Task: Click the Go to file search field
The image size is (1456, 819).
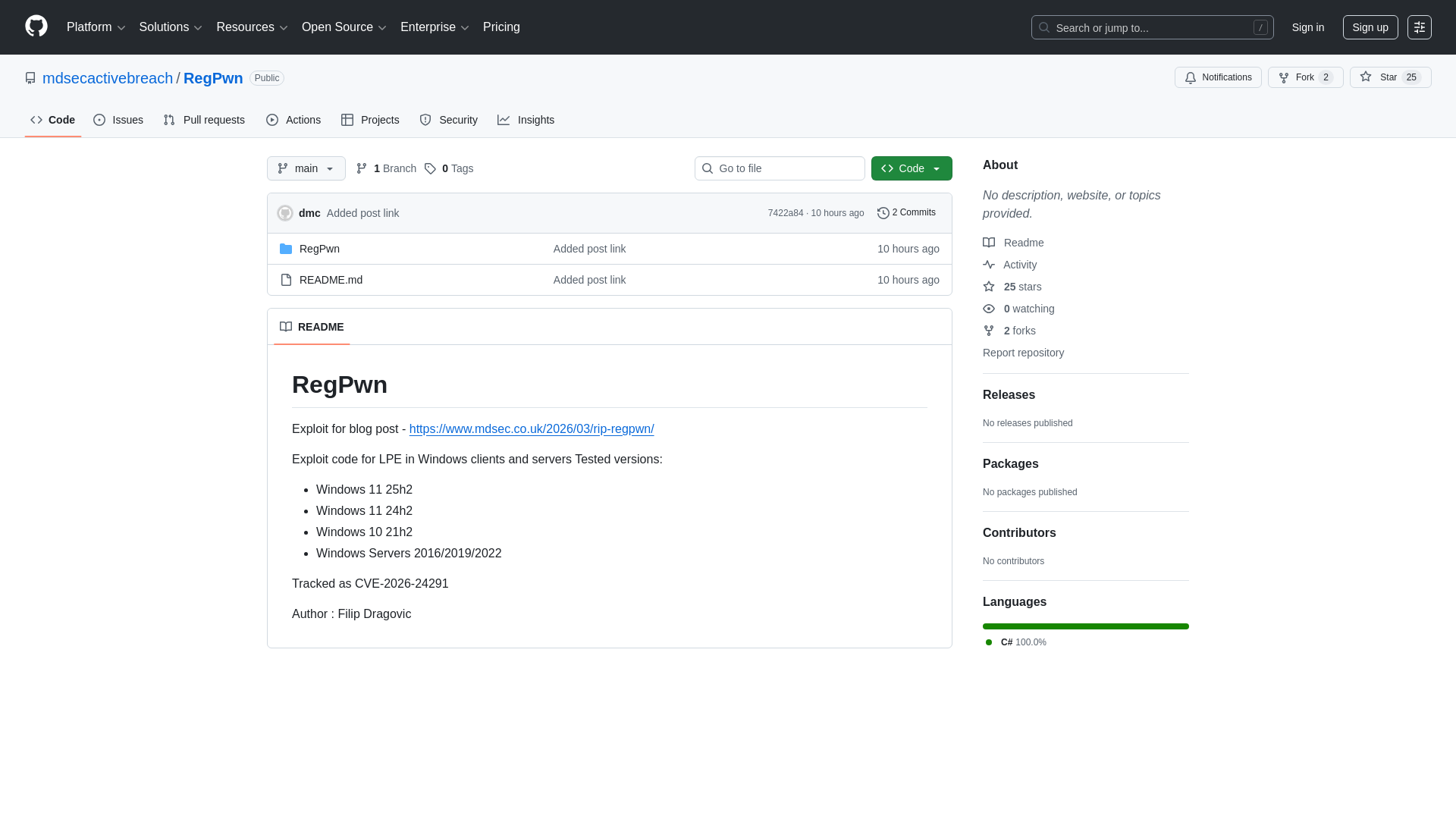Action: [x=780, y=168]
